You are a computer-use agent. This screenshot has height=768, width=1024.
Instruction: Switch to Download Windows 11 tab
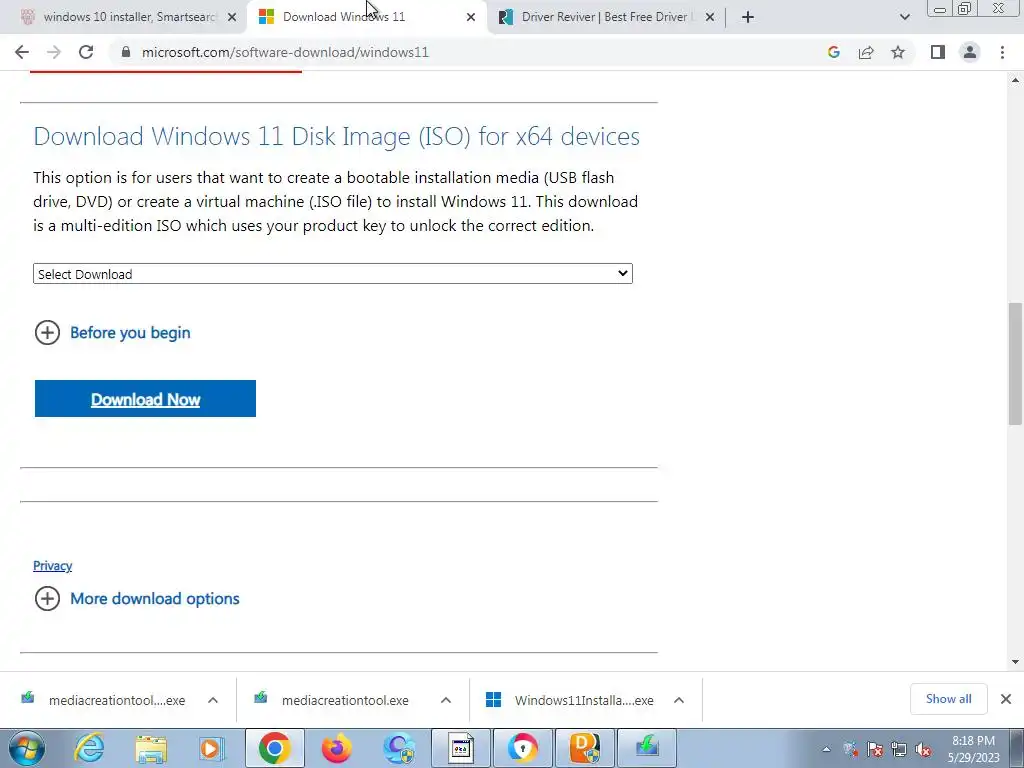click(366, 17)
